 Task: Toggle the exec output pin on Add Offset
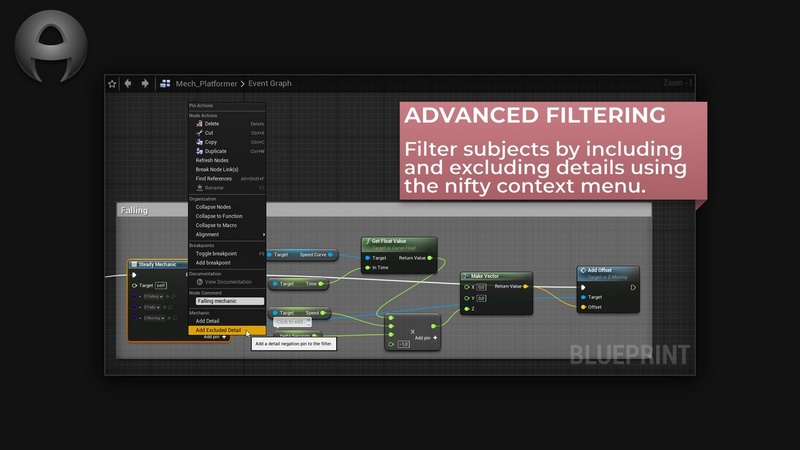pos(632,287)
